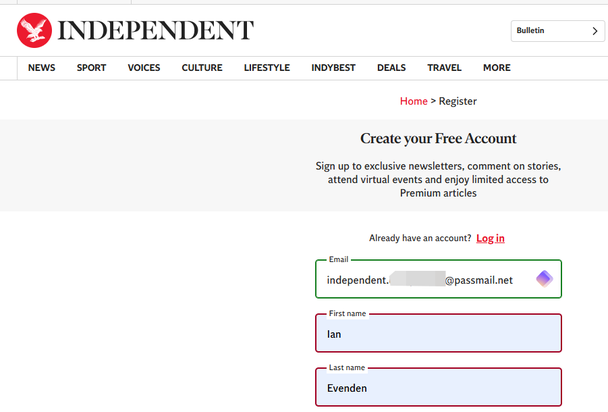This screenshot has width=608, height=412.
Task: Open the DEALS nav item
Action: [x=391, y=68]
